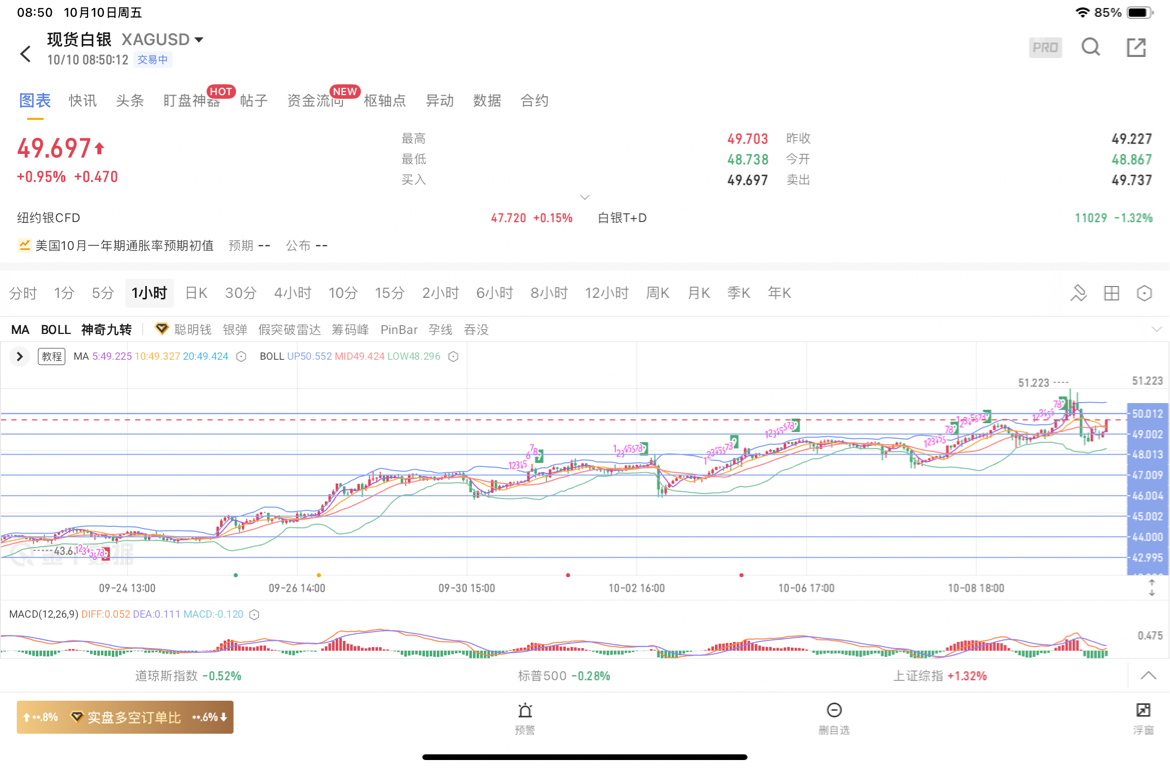The width and height of the screenshot is (1170, 768).
Task: Tap the 教程 tutorial button
Action: tap(52, 356)
